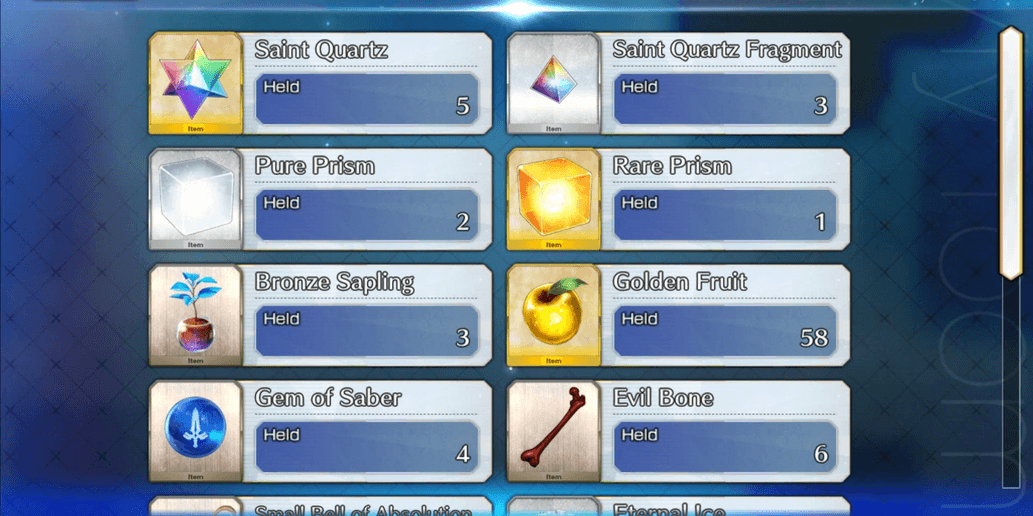
Task: Select the Gem of Saber Held quantity bar
Action: (367, 447)
